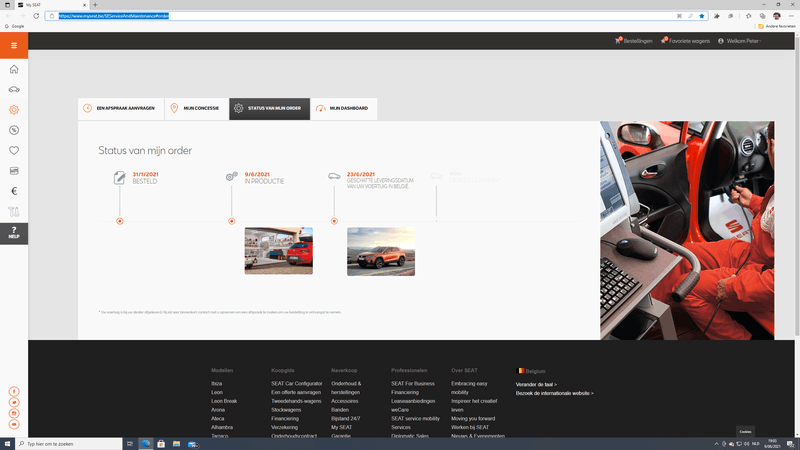Click the Cookies button
The image size is (800, 450).
point(745,432)
